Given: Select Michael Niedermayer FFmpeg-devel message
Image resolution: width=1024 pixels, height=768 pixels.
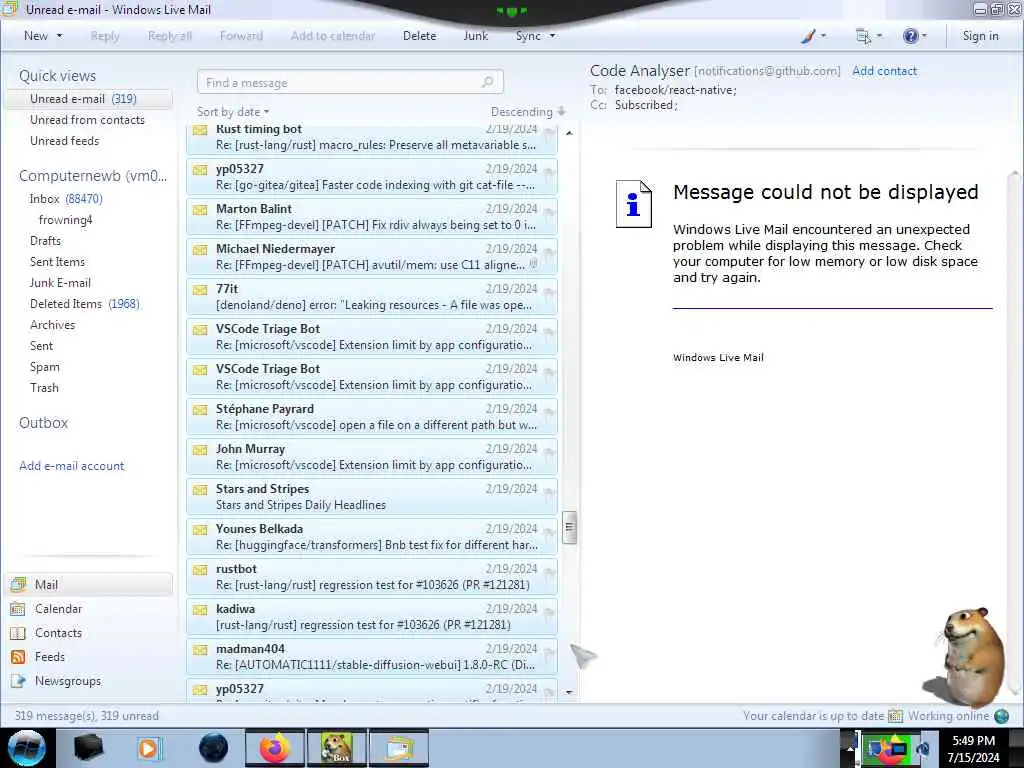Looking at the screenshot, I should pyautogui.click(x=372, y=257).
